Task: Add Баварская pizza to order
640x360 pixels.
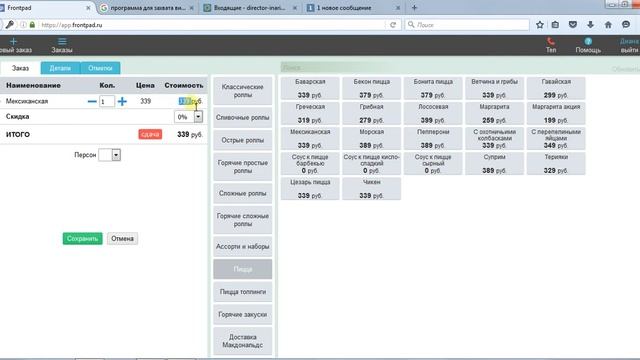Action: pyautogui.click(x=310, y=88)
